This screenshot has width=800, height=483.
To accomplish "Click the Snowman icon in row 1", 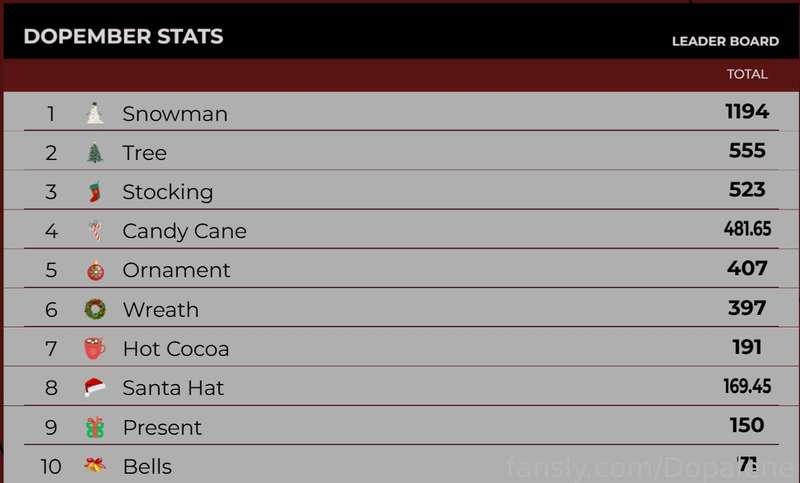I will 95,113.
